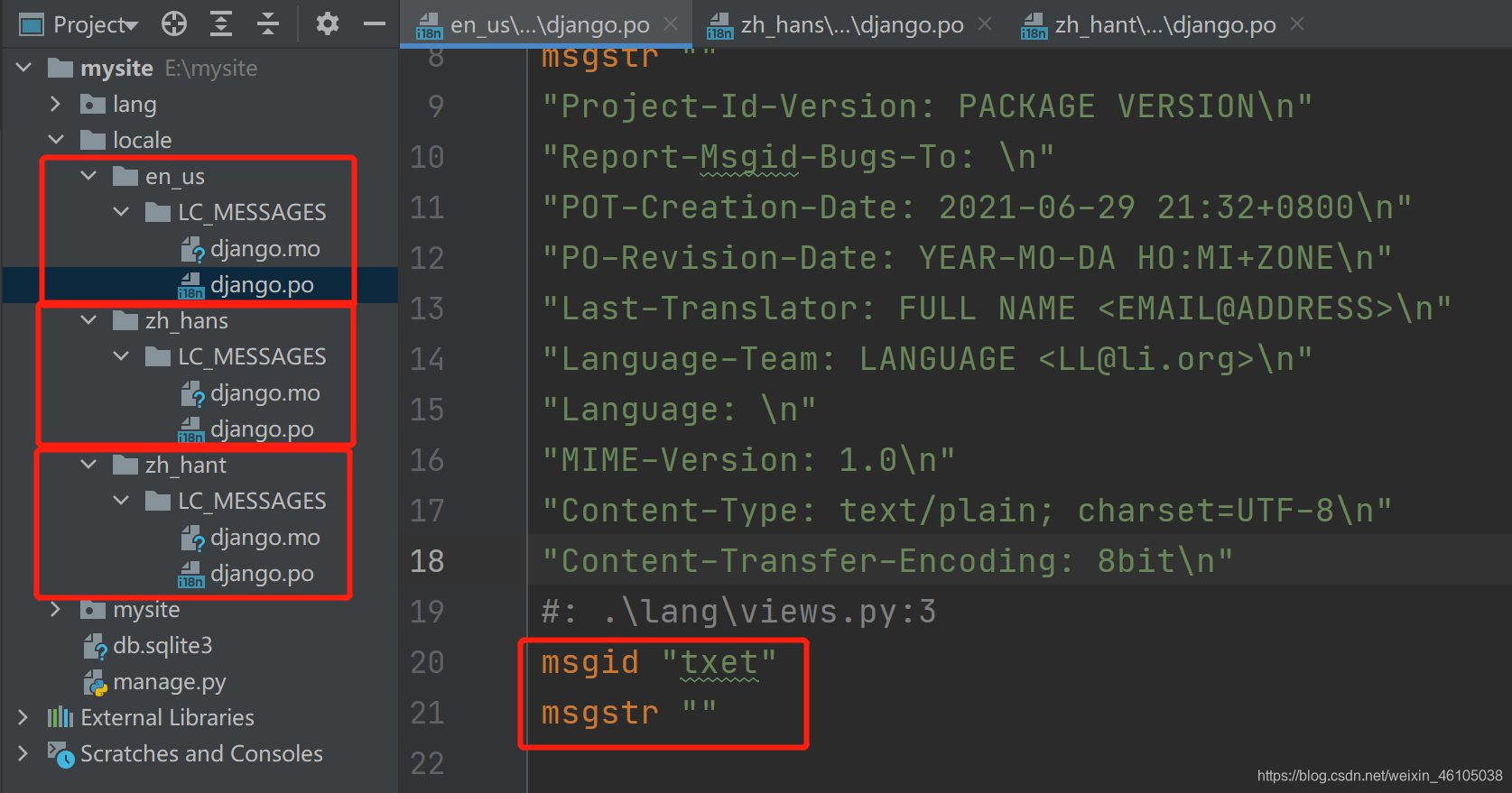Screen dimensions: 1512x793
Task: Close the en_us django.po tab
Action: (x=671, y=24)
